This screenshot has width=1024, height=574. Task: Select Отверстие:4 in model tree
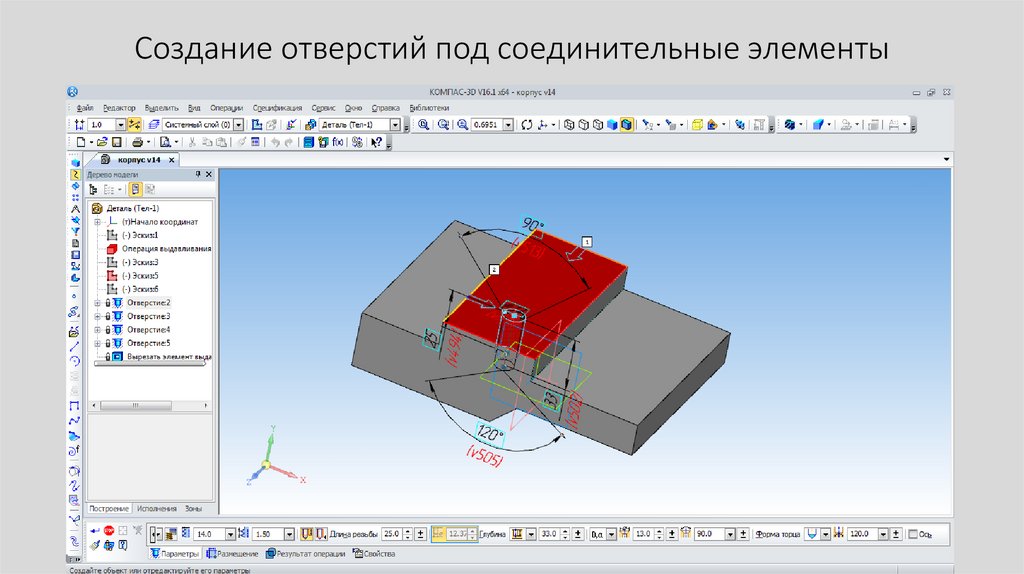pos(148,330)
